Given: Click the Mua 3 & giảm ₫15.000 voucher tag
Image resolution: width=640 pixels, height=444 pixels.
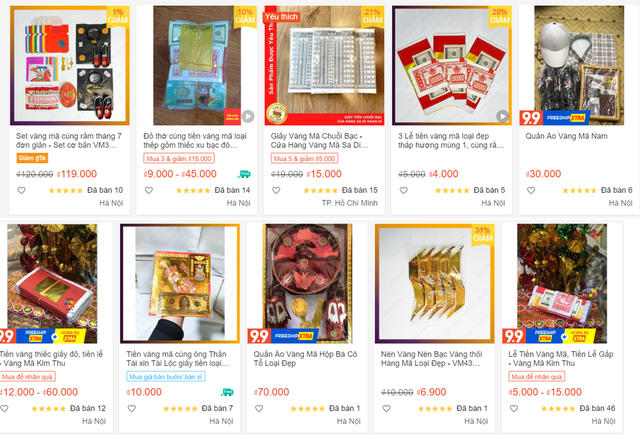Looking at the screenshot, I should 179,158.
